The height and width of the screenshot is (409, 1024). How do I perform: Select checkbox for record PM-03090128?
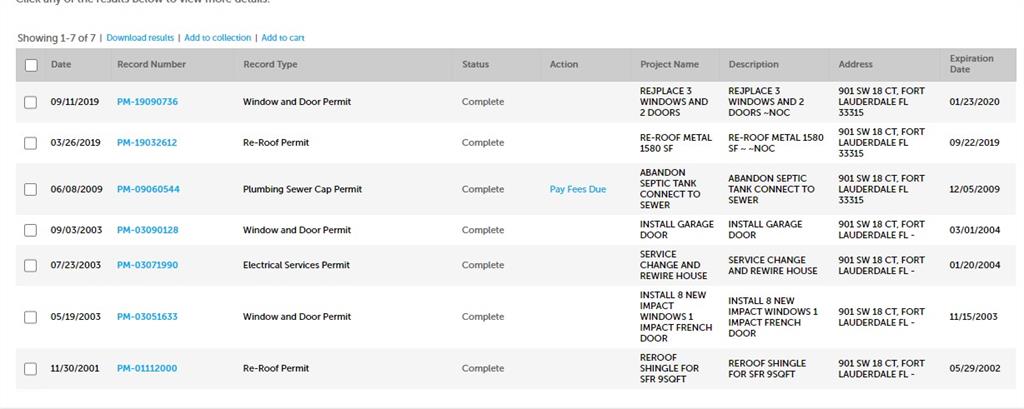(31, 230)
